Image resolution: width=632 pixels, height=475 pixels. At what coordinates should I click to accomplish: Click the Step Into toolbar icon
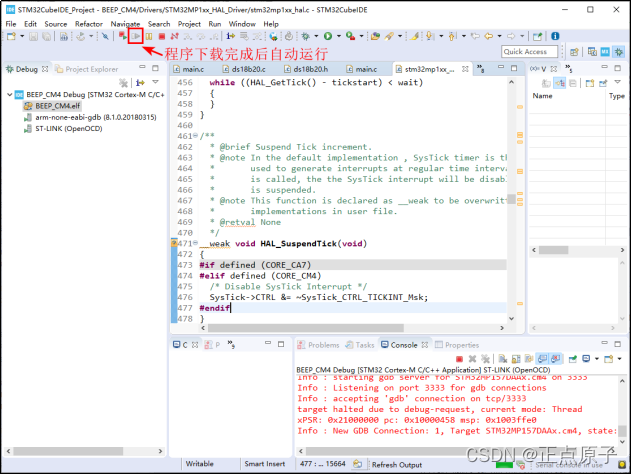[x=187, y=36]
